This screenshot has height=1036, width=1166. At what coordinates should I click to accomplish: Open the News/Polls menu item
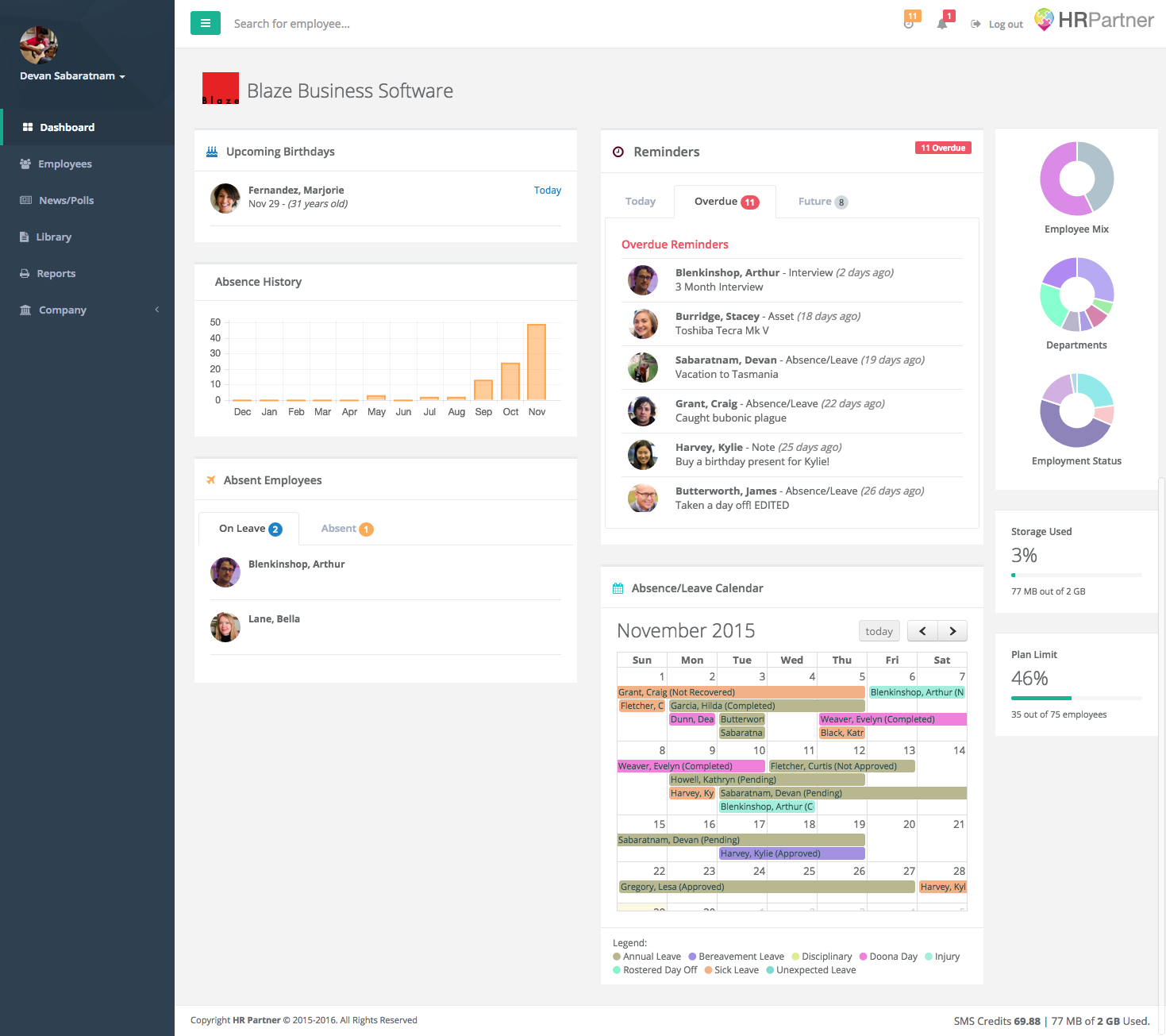tap(87, 200)
